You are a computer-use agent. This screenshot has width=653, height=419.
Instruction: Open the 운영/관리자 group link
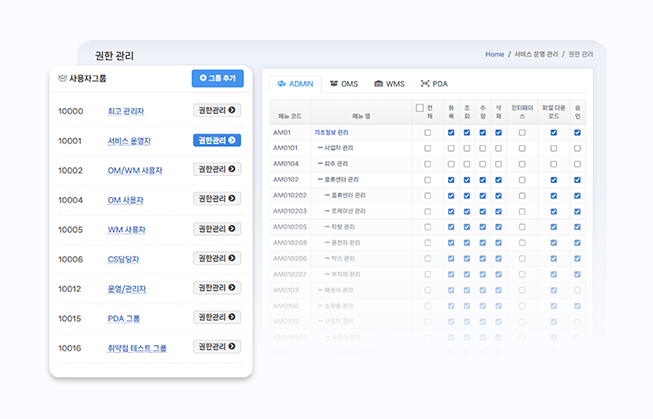pos(127,289)
